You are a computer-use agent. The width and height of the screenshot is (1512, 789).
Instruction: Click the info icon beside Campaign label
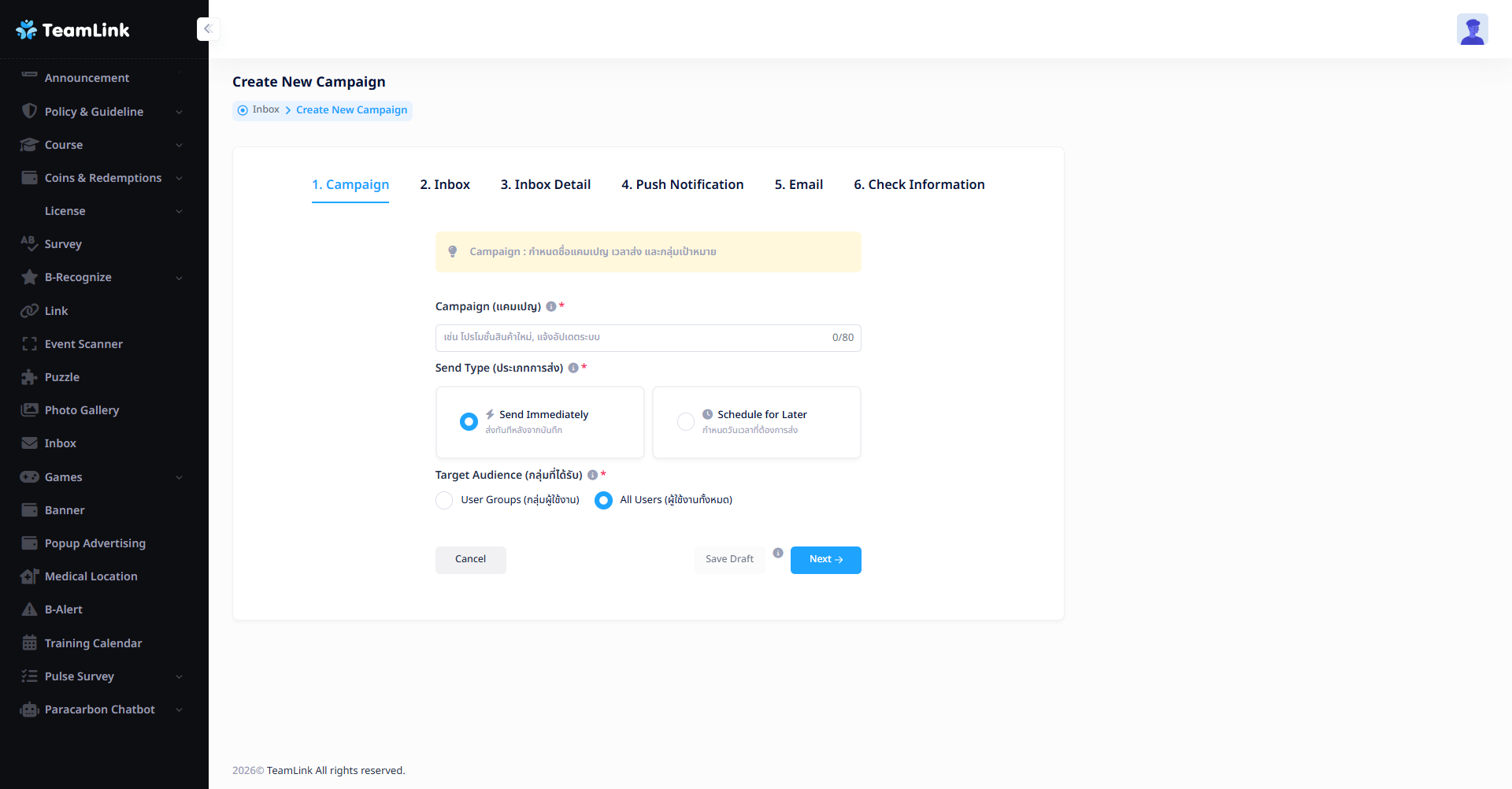[551, 306]
